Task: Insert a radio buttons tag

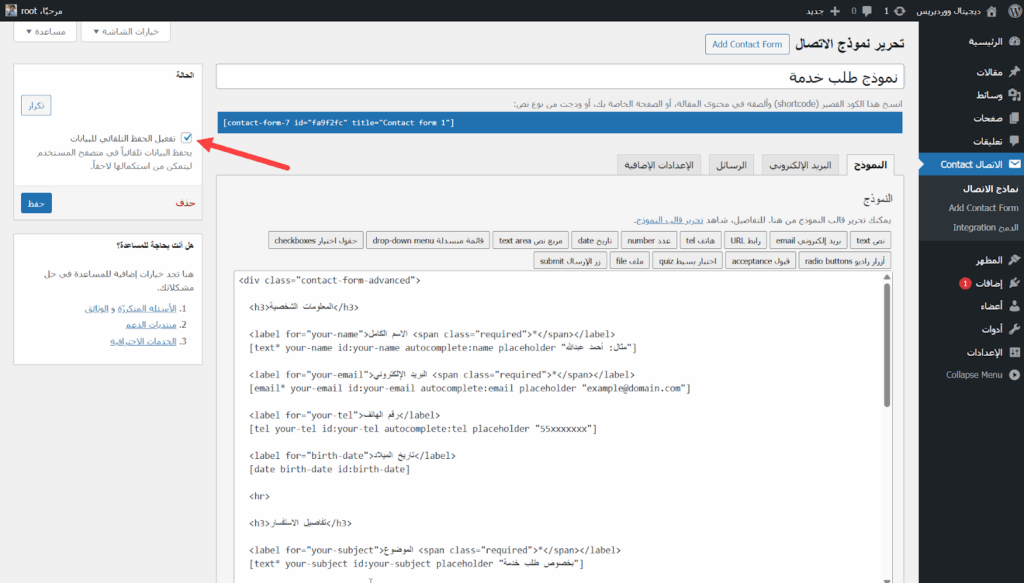Action: point(844,260)
